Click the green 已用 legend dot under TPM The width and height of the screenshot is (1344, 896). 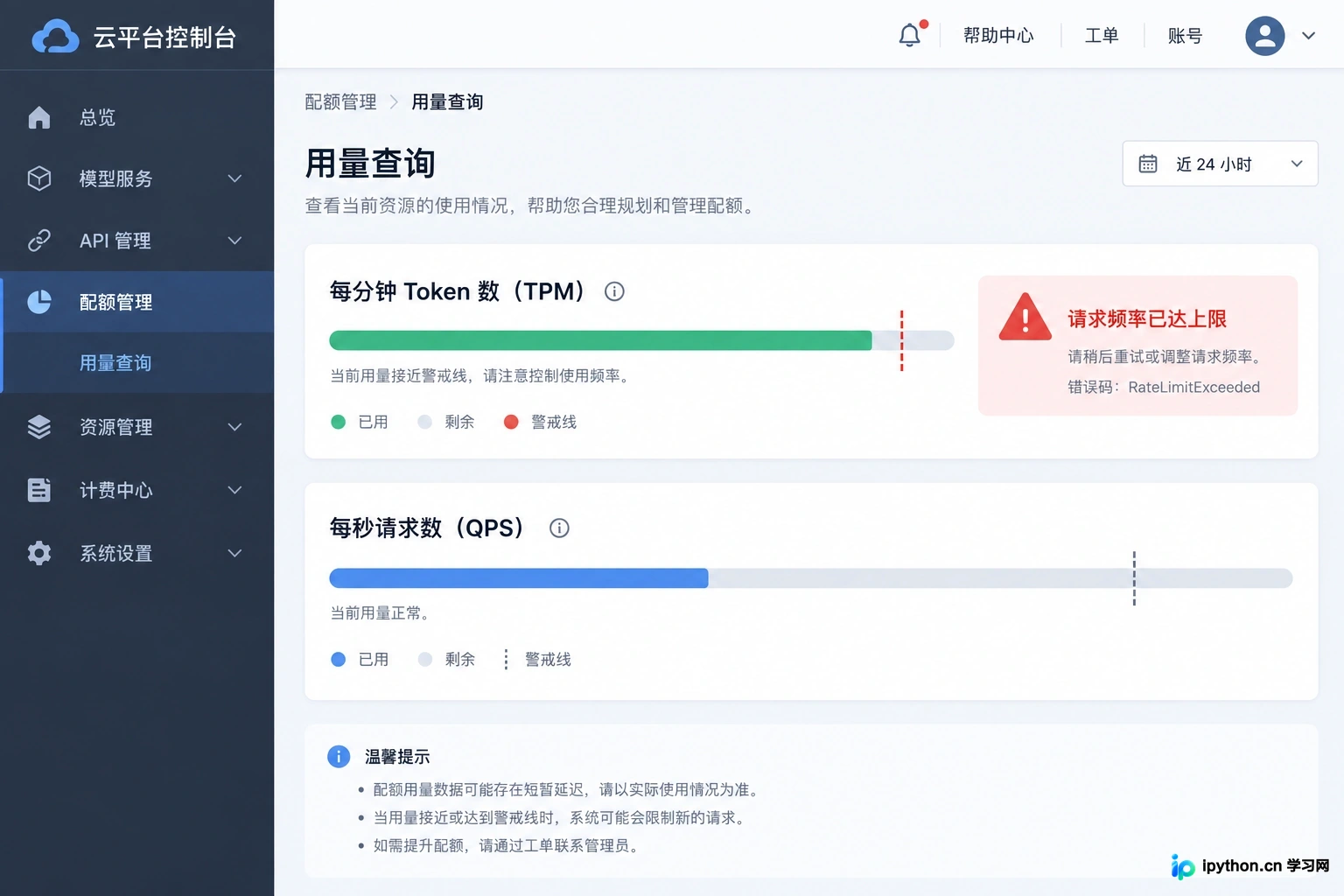coord(339,422)
